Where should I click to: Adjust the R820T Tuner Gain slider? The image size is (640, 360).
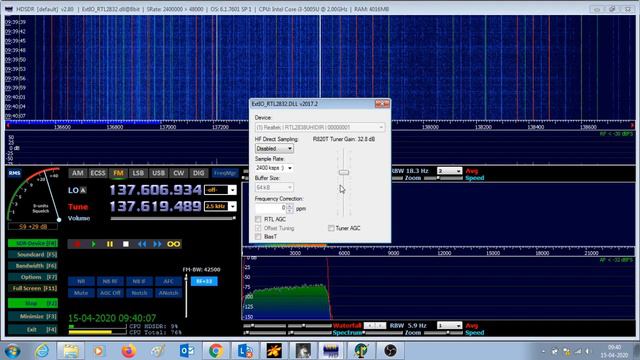click(x=344, y=173)
